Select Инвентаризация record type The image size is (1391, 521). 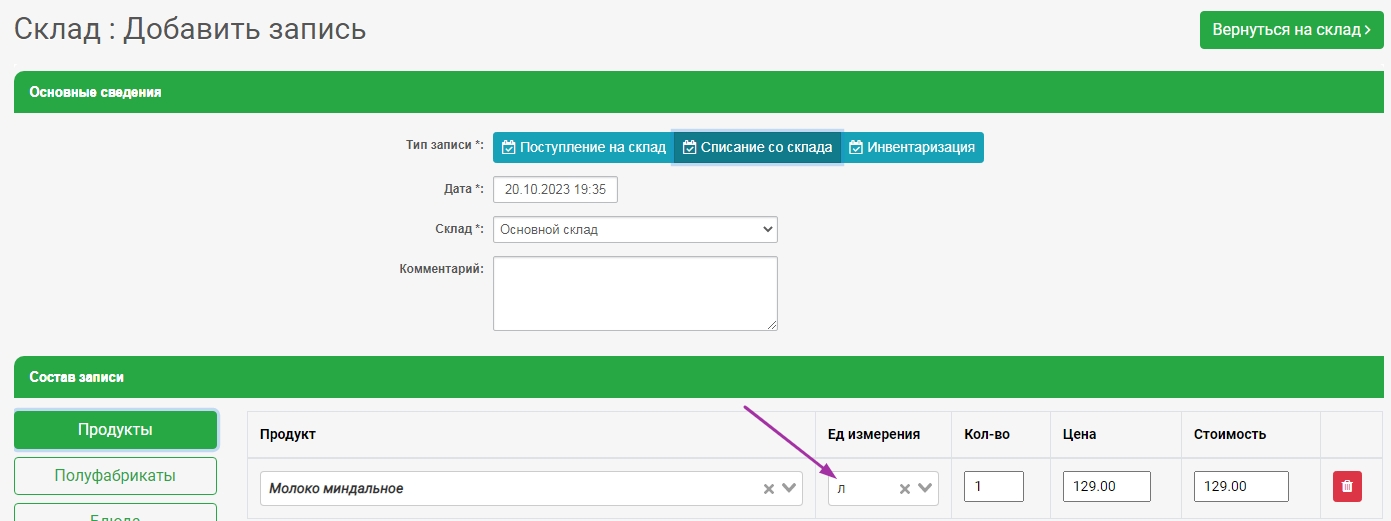912,147
